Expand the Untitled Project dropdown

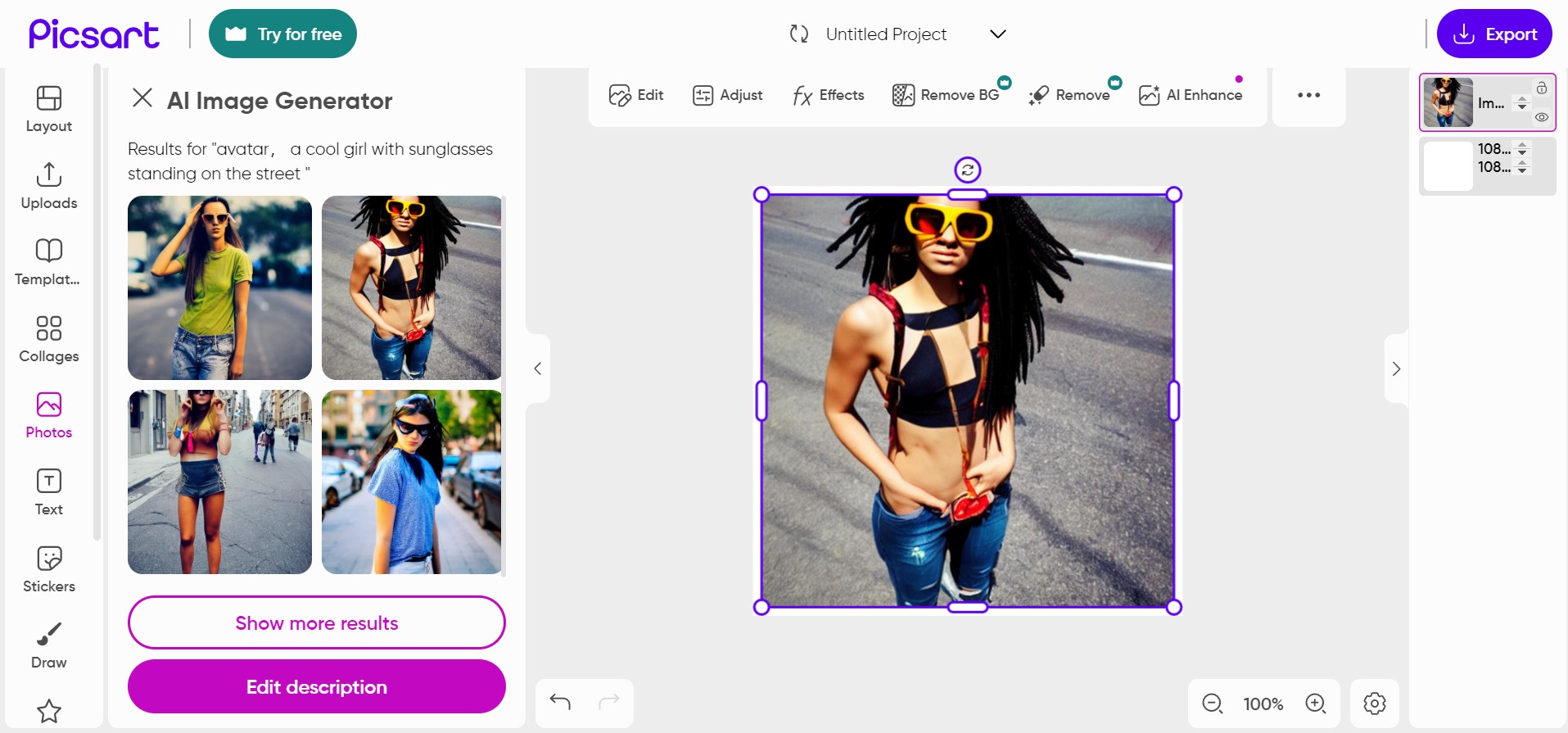point(997,34)
